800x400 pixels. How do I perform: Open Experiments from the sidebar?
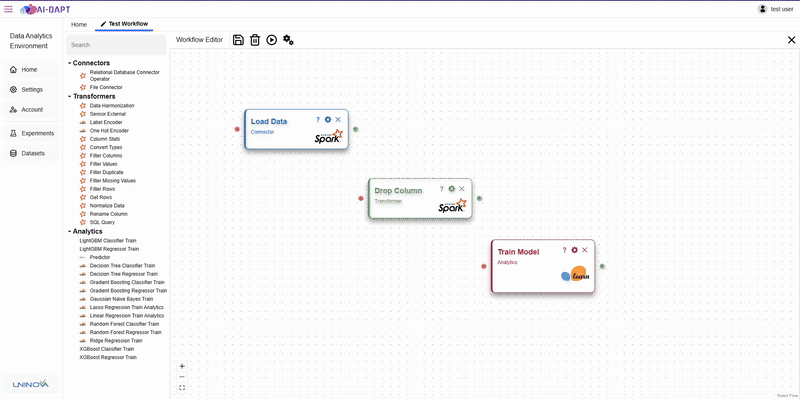[x=32, y=133]
